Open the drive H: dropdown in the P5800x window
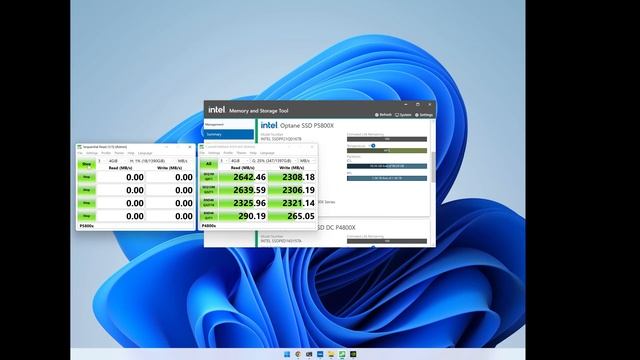Viewport: 640px width, 360px height. tap(150, 161)
